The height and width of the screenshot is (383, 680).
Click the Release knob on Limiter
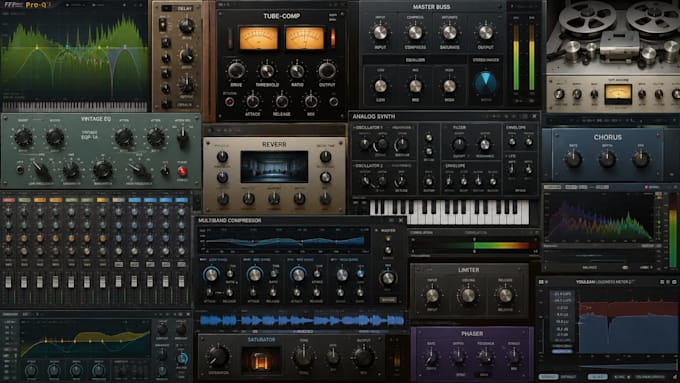505,296
